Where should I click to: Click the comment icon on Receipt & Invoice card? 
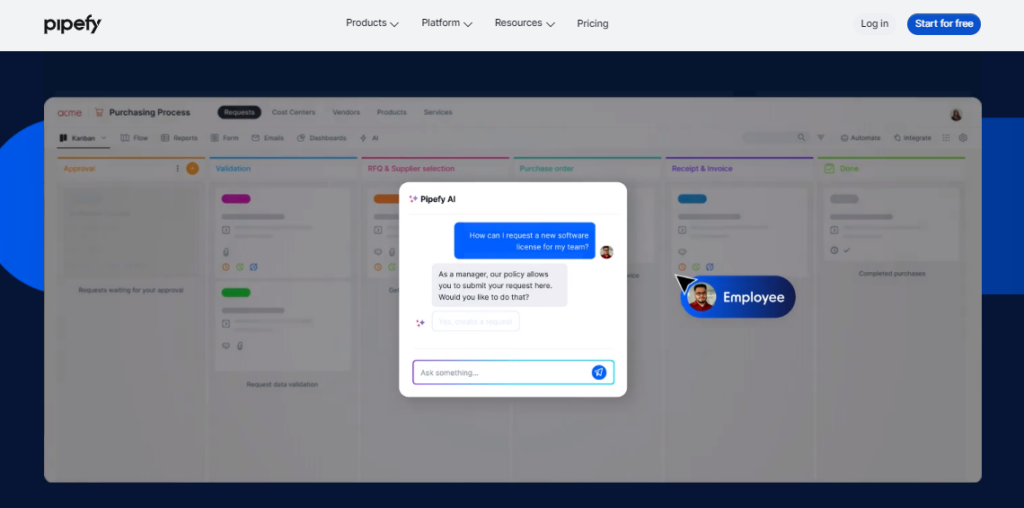tap(682, 252)
